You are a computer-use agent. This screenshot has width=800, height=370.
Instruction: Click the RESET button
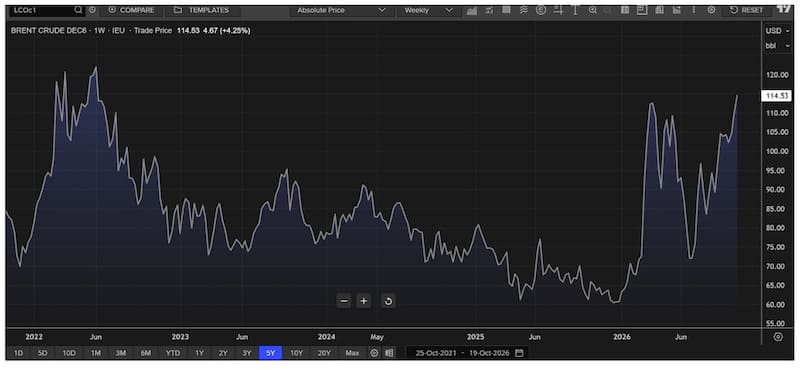coord(747,10)
